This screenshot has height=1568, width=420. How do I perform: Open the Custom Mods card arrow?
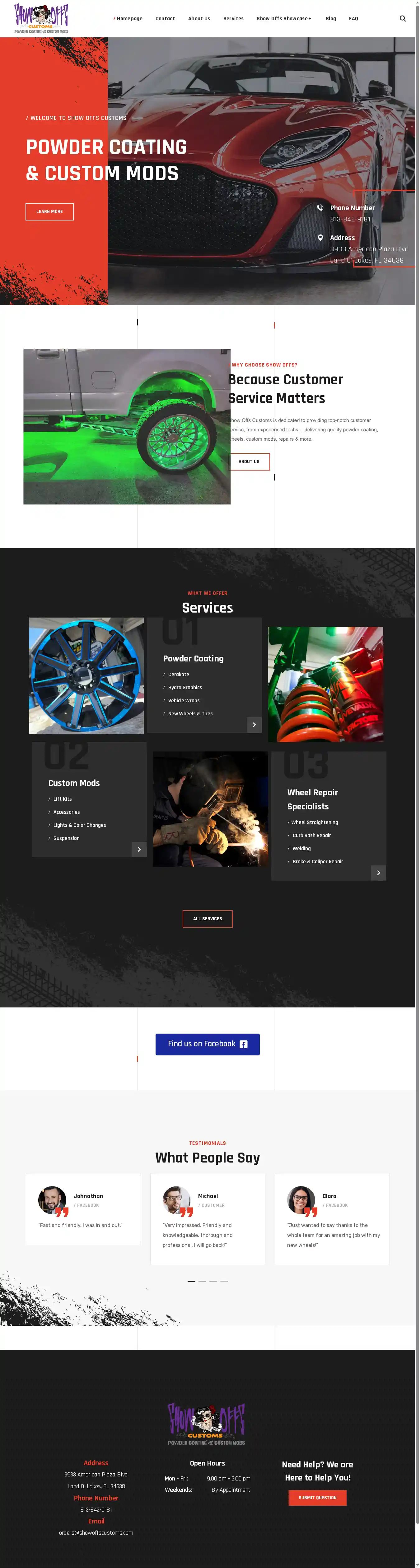click(139, 850)
